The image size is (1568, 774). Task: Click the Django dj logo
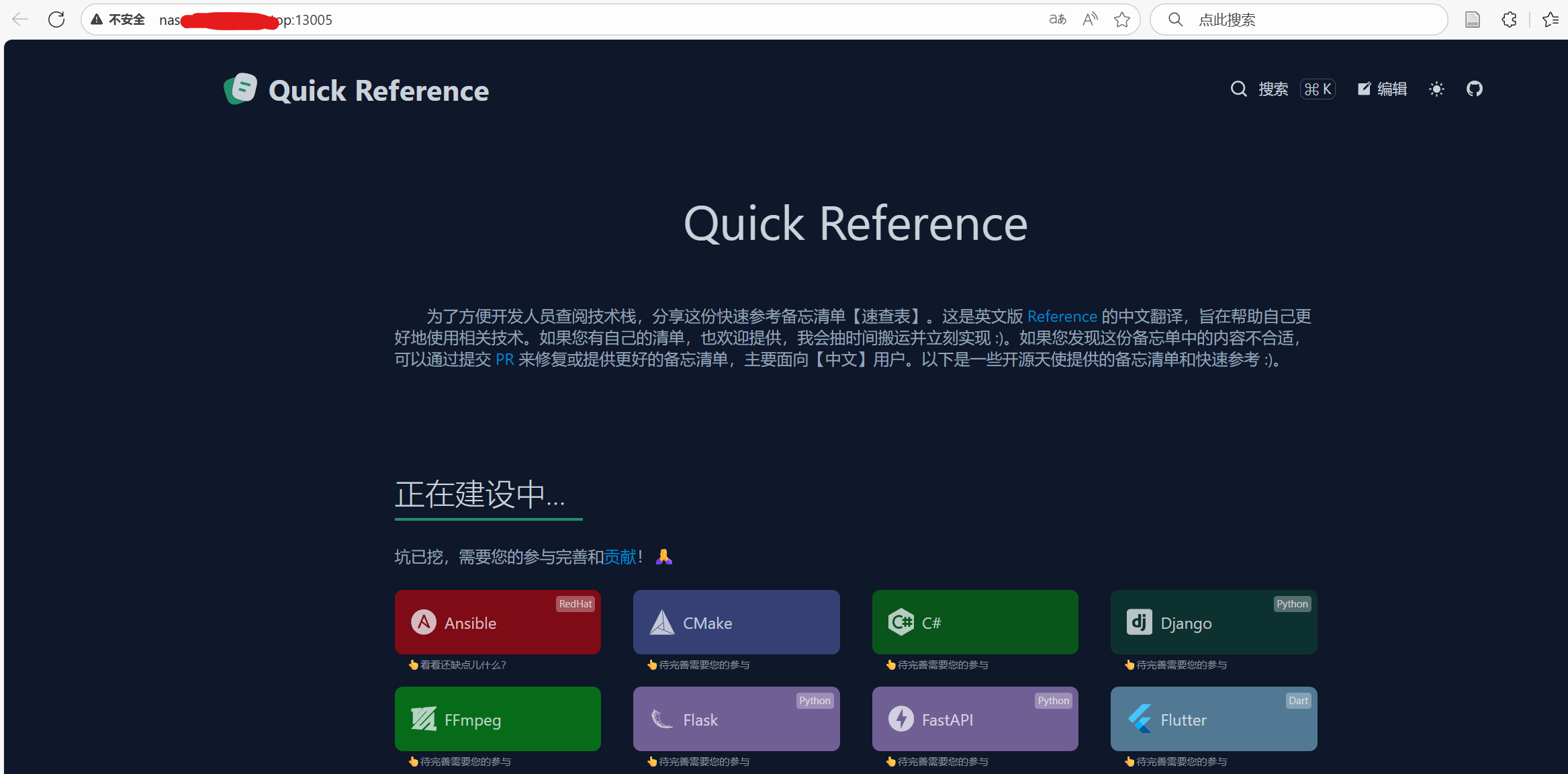click(1140, 622)
